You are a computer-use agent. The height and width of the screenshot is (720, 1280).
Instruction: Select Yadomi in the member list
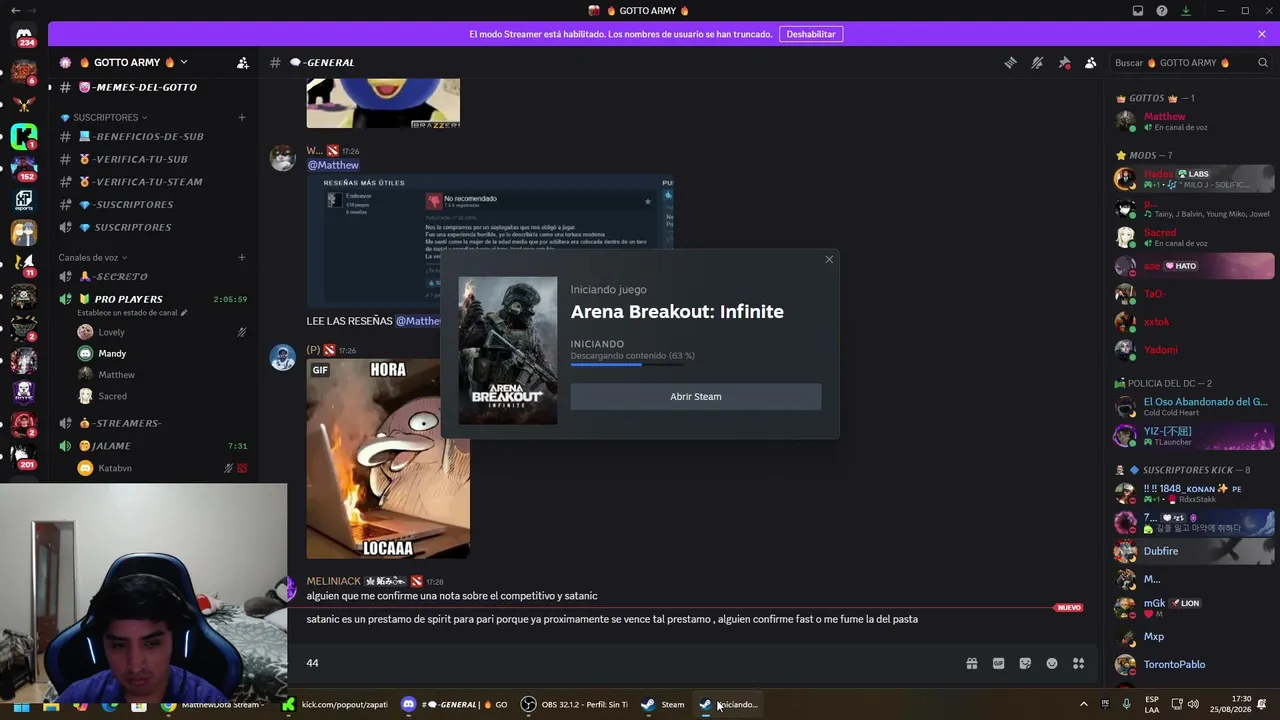(x=1194, y=350)
